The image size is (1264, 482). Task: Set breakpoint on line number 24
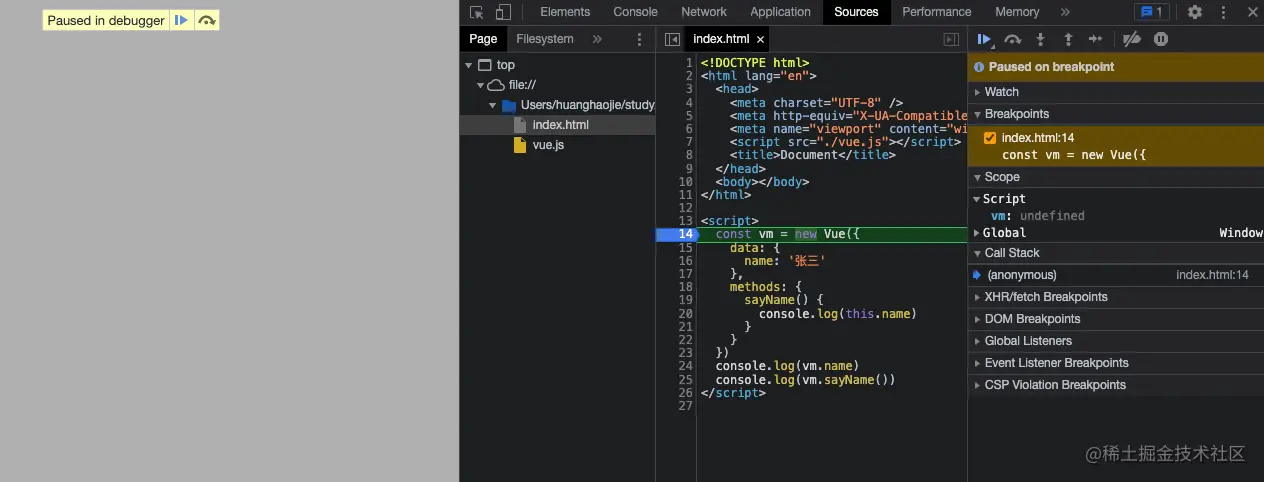pos(686,365)
